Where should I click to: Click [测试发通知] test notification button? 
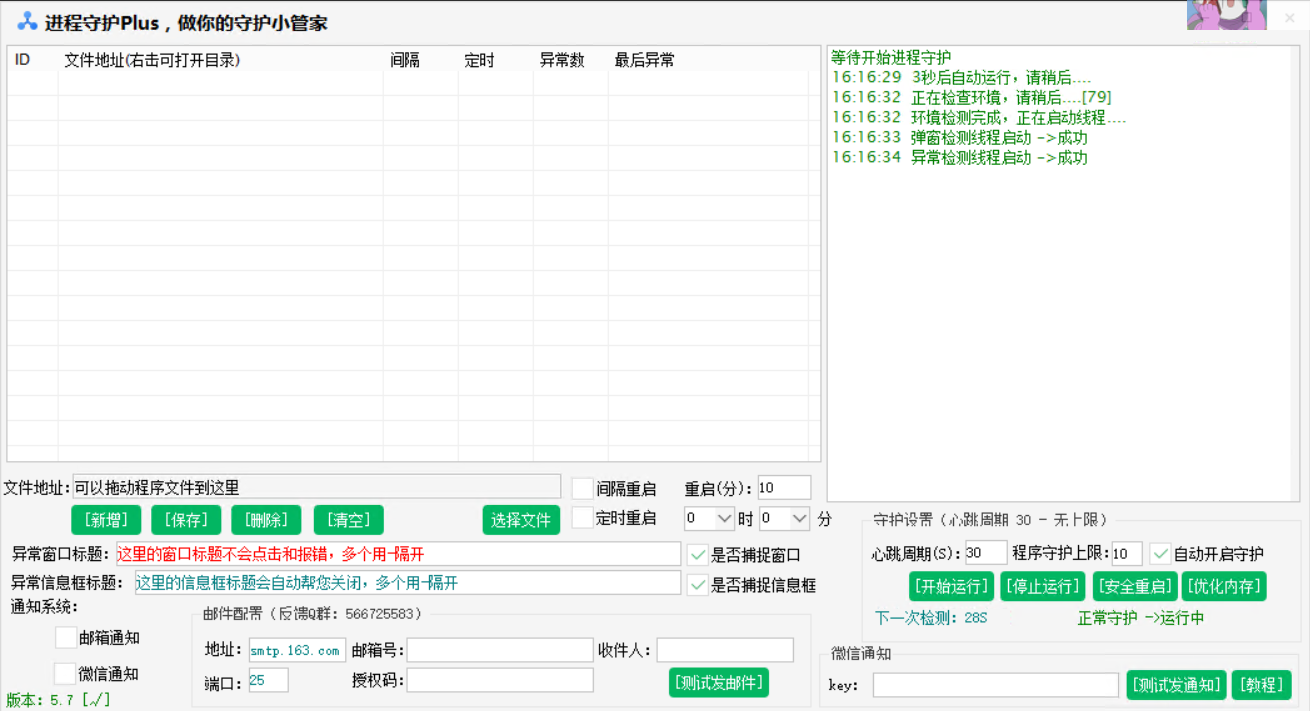point(1176,685)
